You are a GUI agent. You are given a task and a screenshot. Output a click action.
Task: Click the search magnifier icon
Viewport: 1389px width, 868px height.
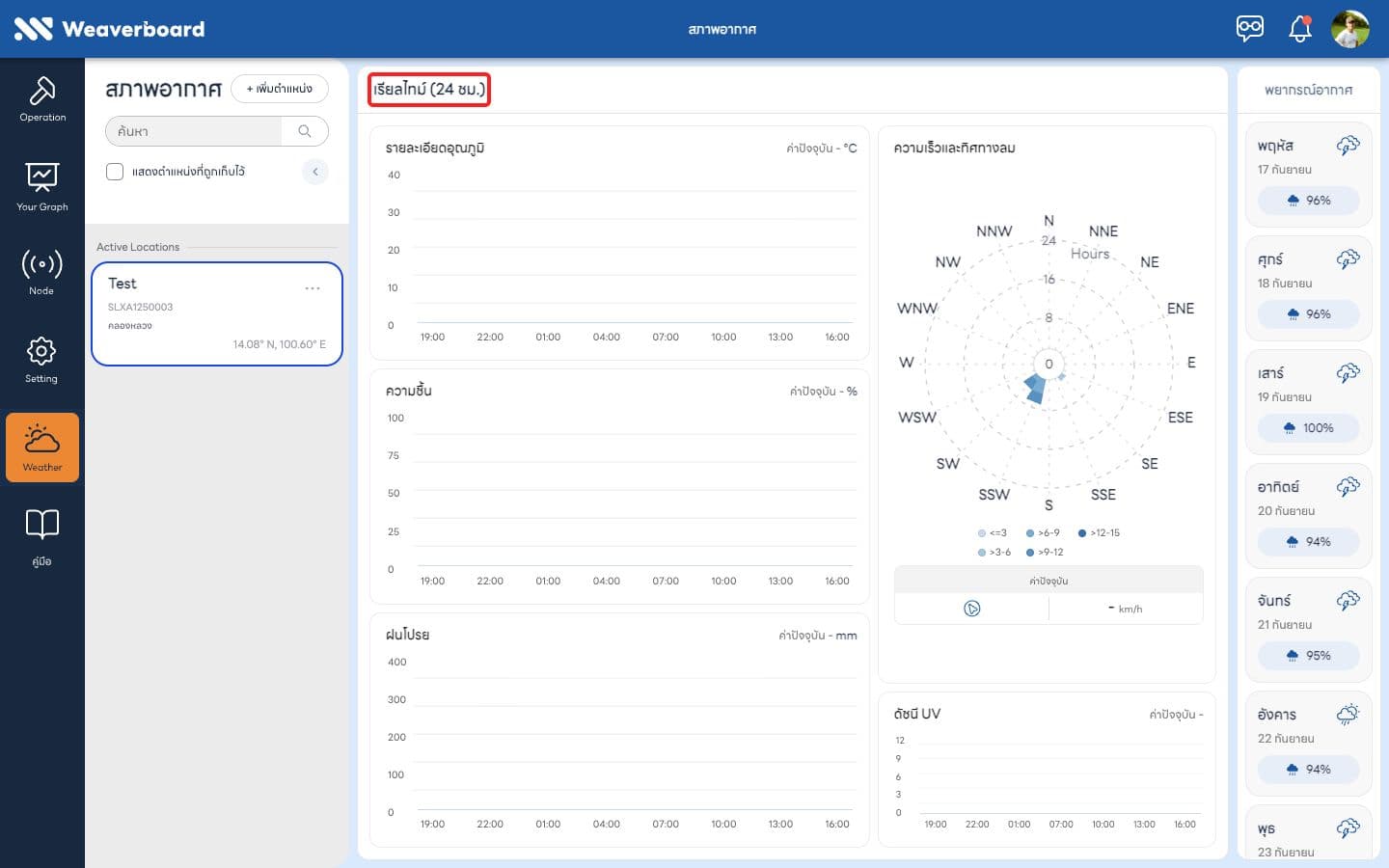click(x=305, y=131)
